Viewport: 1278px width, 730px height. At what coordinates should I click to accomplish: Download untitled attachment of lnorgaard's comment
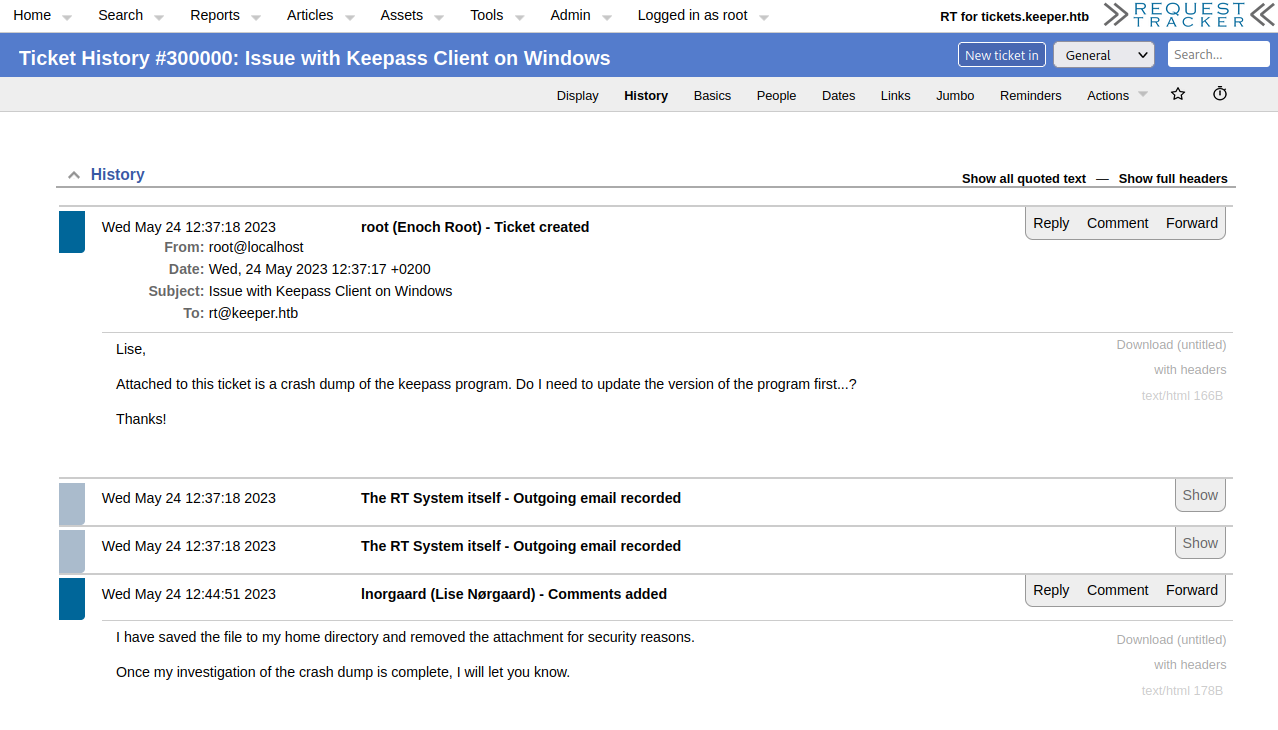1171,640
